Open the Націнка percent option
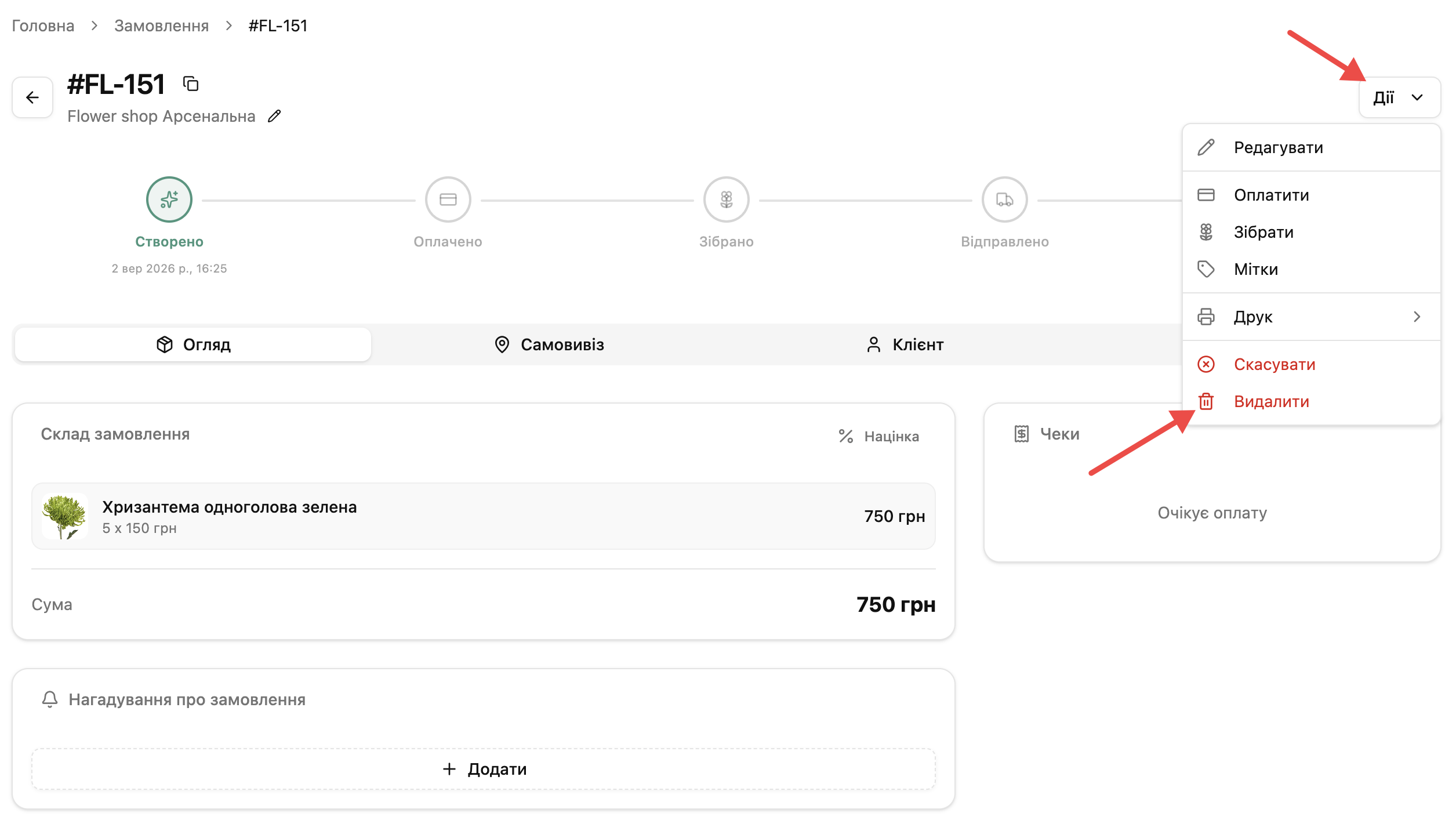 [878, 436]
